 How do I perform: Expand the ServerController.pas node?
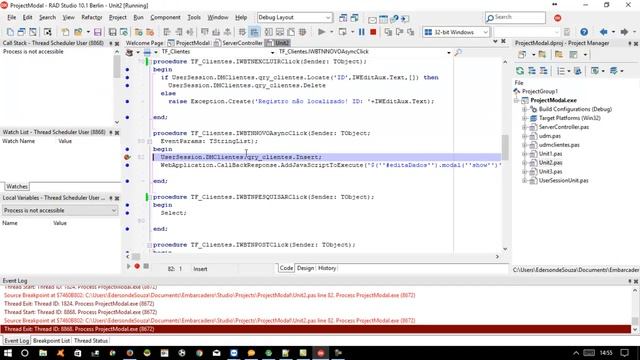coord(524,127)
